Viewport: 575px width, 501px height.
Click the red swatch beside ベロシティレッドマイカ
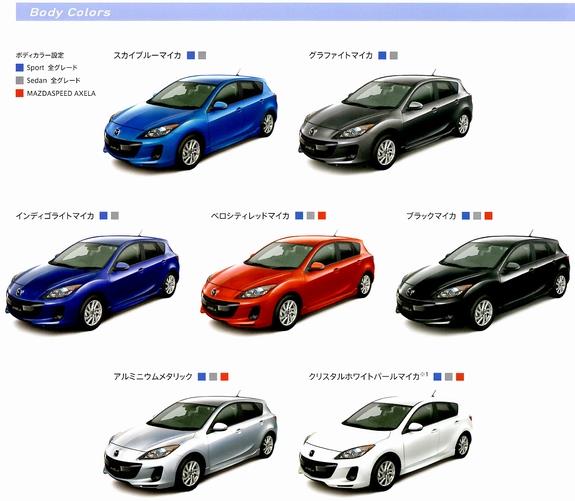pyautogui.click(x=322, y=216)
